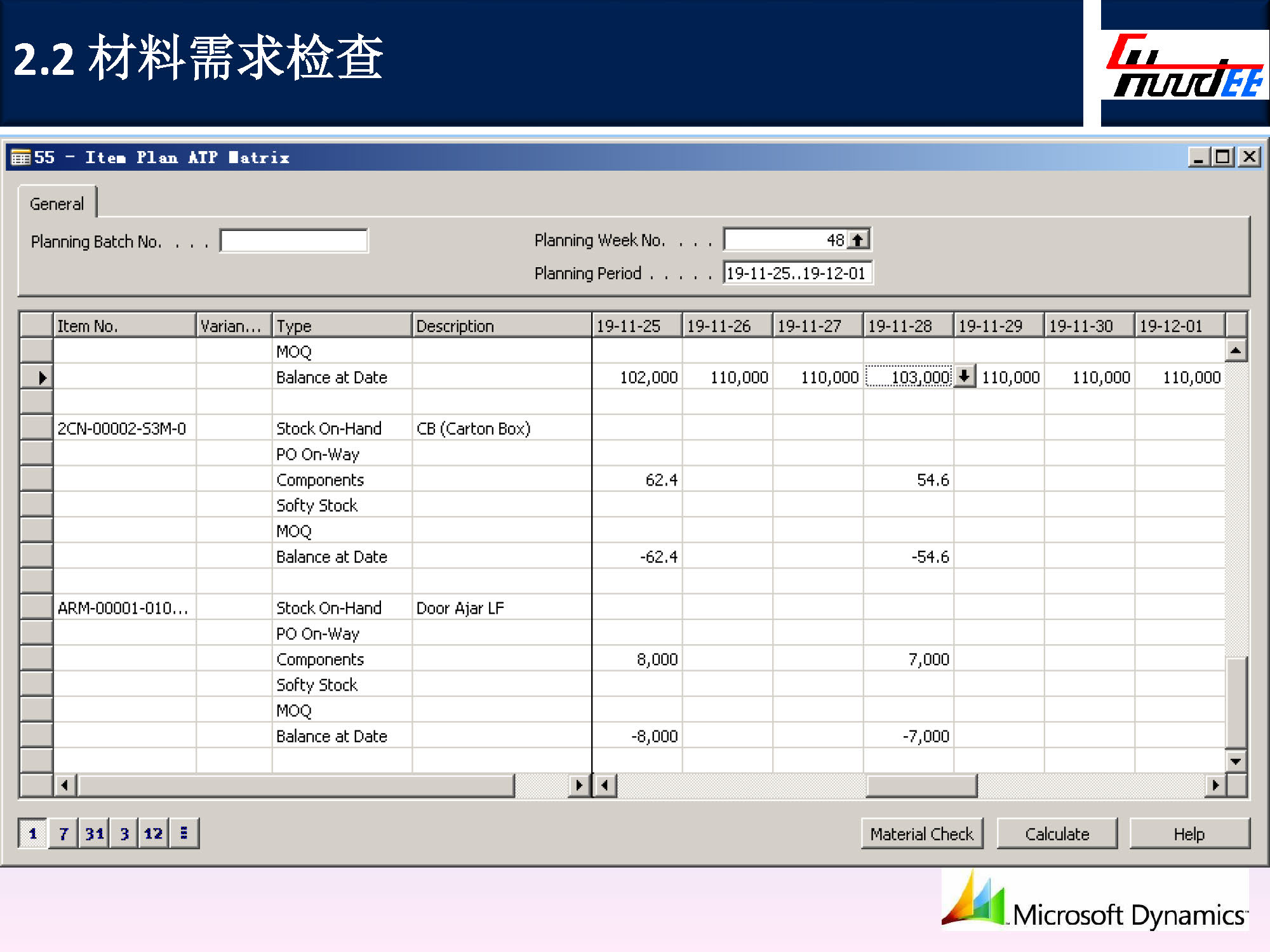Click the Planning Period field

pos(797,274)
